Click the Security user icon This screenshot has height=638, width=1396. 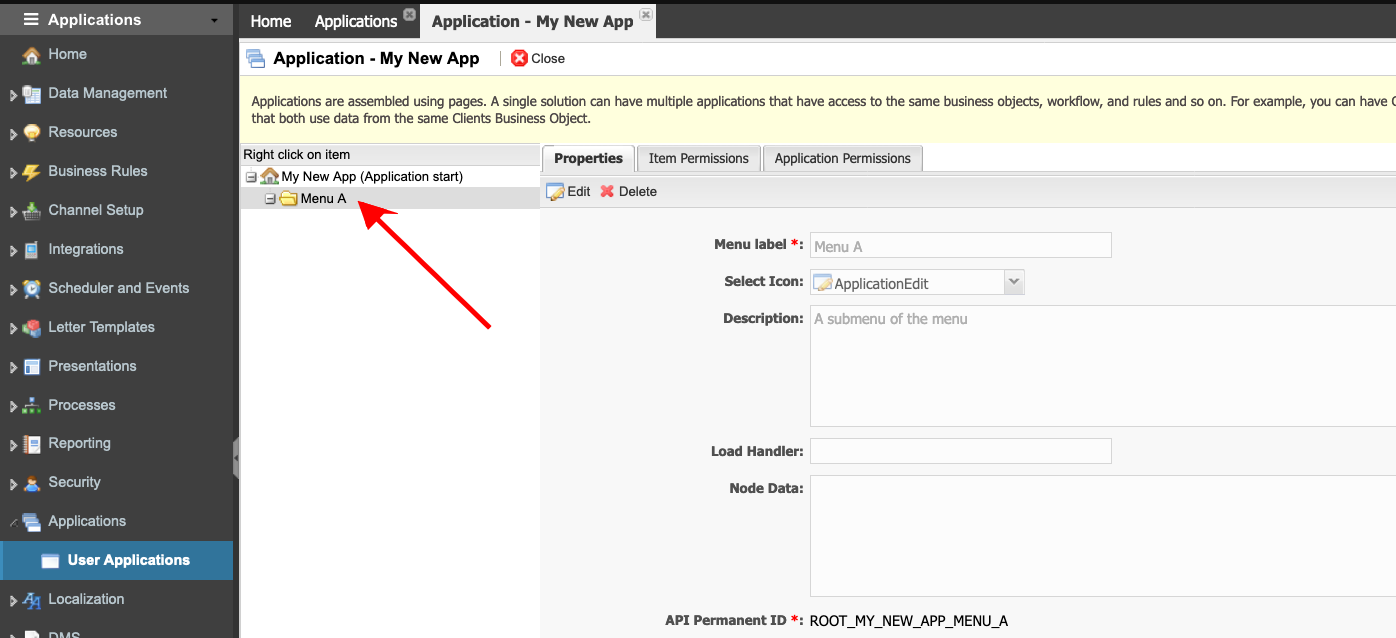coord(31,483)
